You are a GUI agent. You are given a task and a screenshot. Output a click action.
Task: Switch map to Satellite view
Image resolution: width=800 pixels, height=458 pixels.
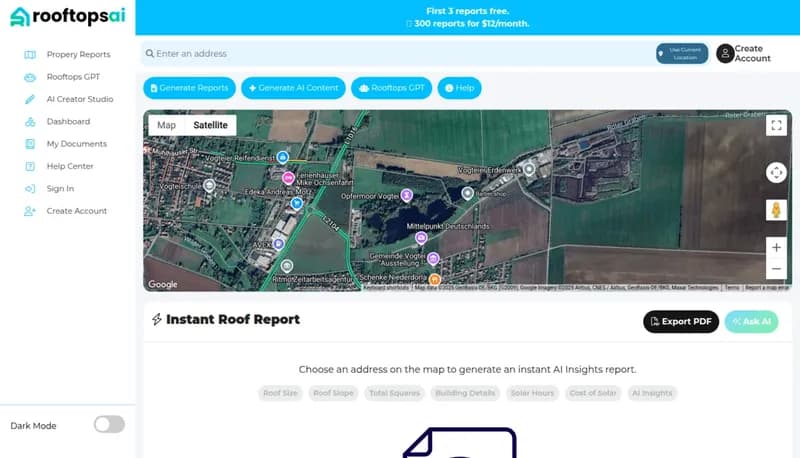click(210, 125)
